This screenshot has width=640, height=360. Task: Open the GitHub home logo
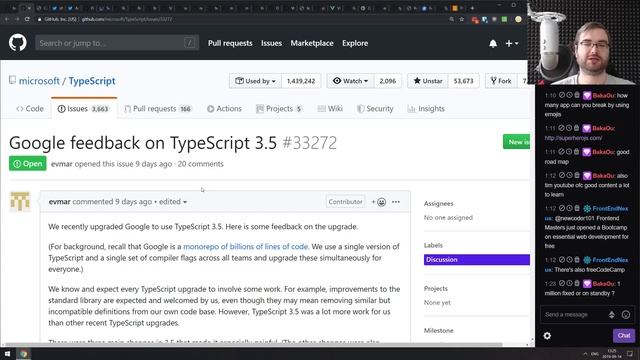[x=18, y=43]
